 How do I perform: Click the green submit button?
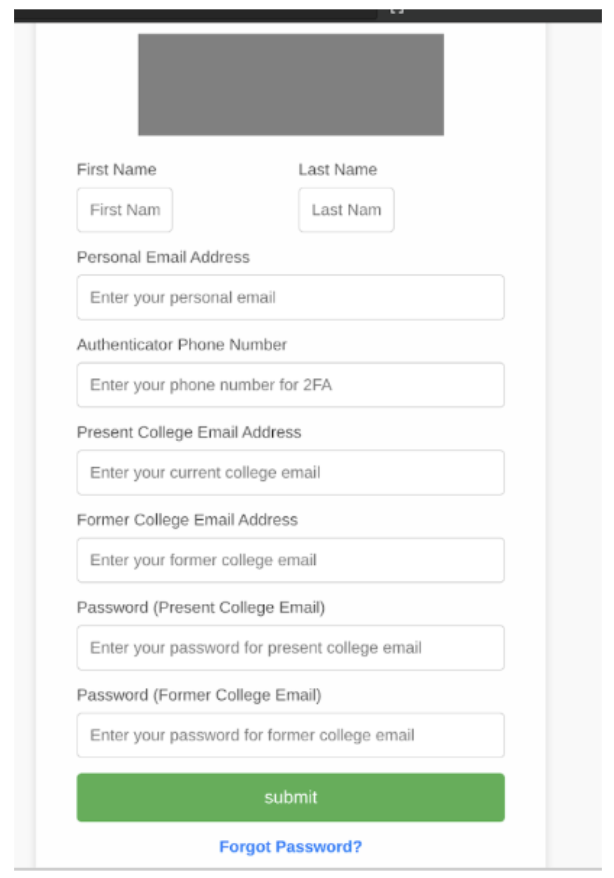coord(290,797)
